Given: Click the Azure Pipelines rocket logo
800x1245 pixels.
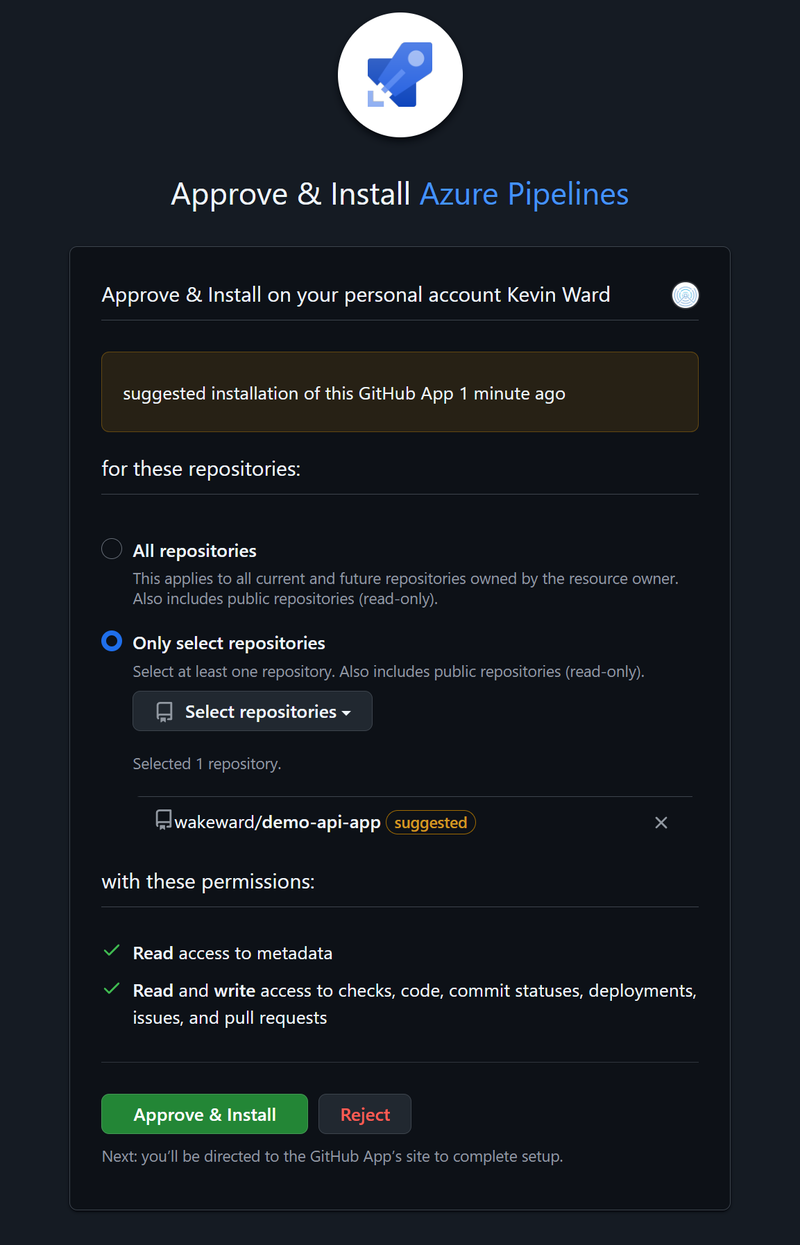Looking at the screenshot, I should [400, 74].
